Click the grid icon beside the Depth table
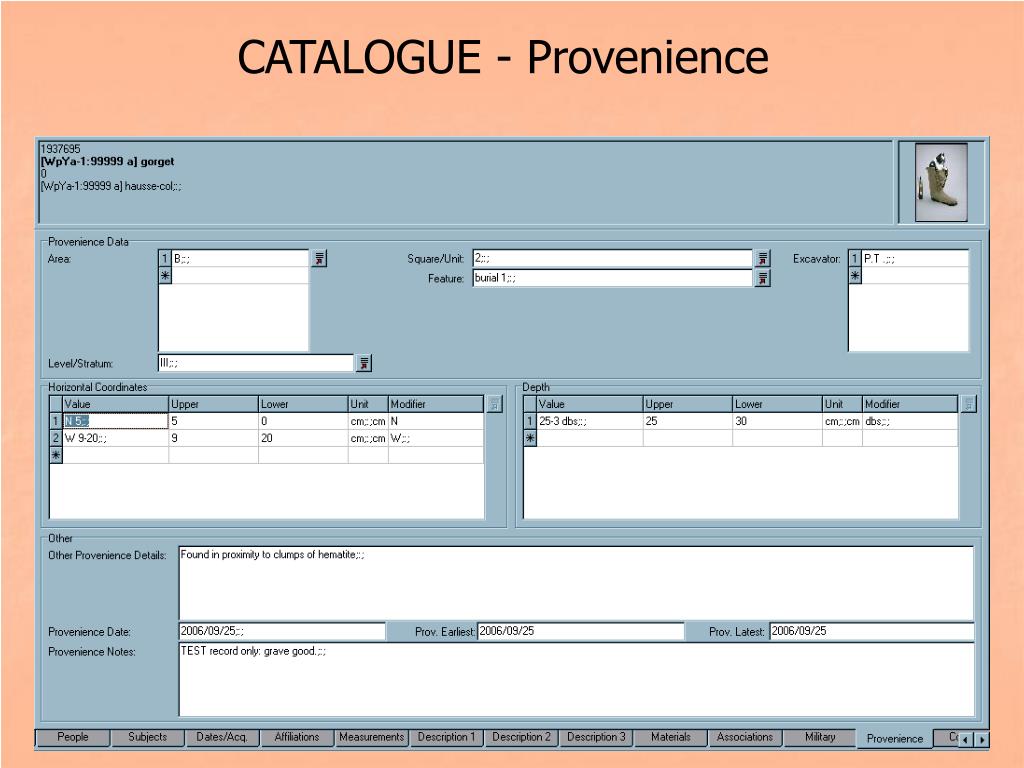Image resolution: width=1024 pixels, height=768 pixels. click(x=968, y=404)
